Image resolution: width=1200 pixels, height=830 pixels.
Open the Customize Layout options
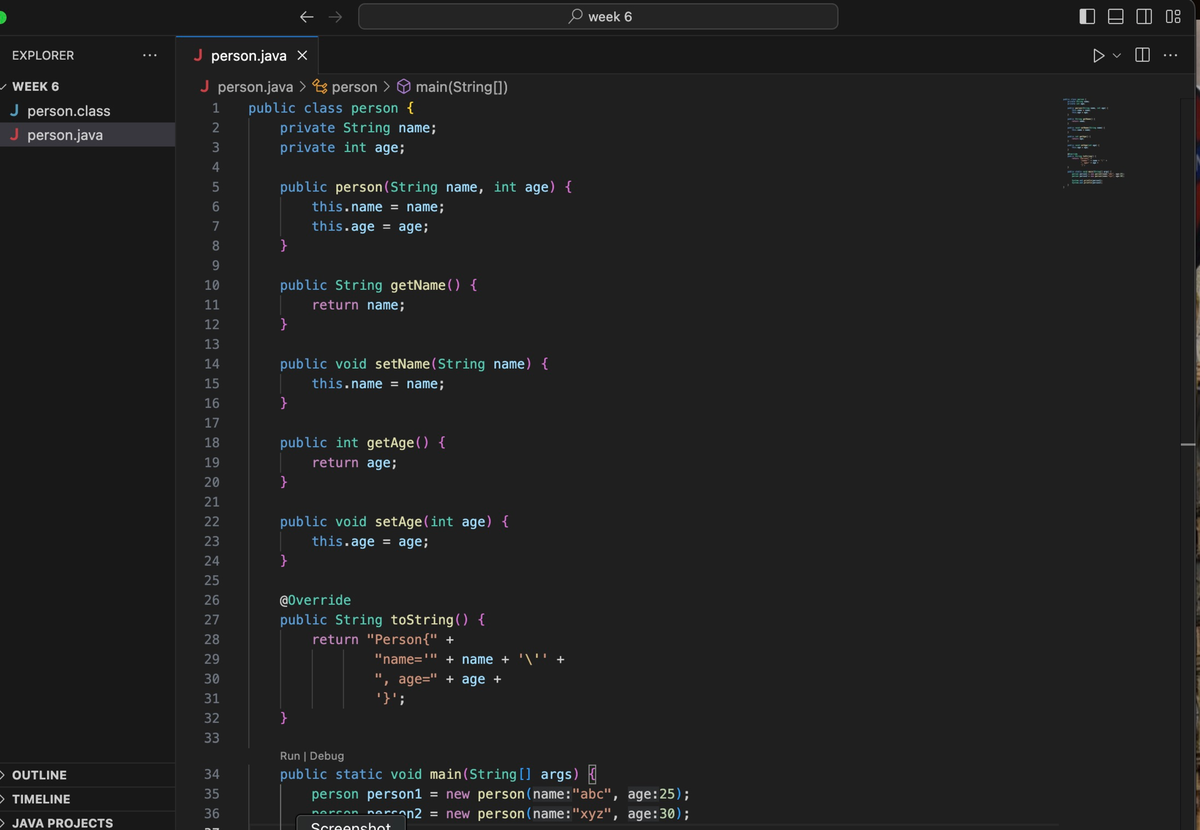(x=1173, y=16)
